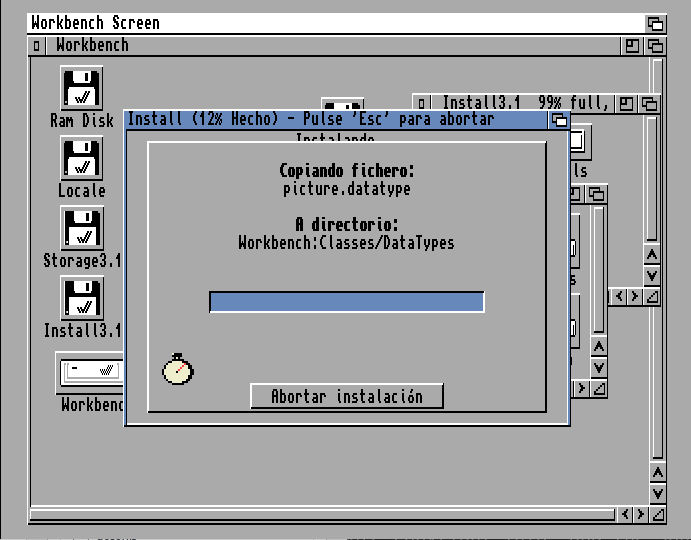The height and width of the screenshot is (540, 691).
Task: Open the Install3.1 disk icon
Action: pyautogui.click(x=81, y=300)
